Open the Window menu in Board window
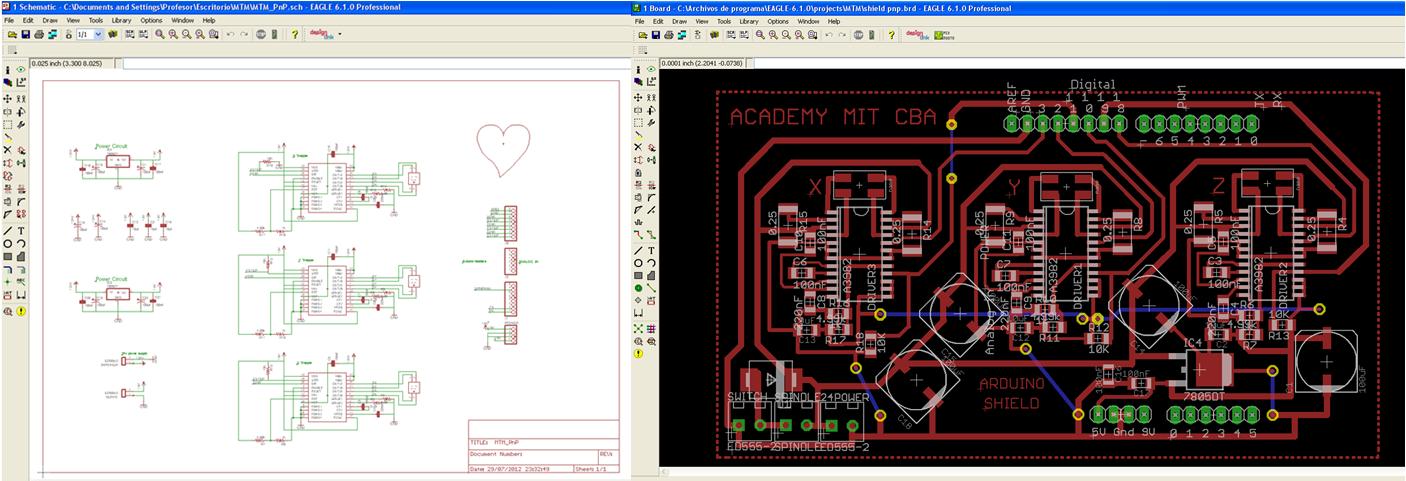Viewport: 1406px width, 481px height. point(808,21)
